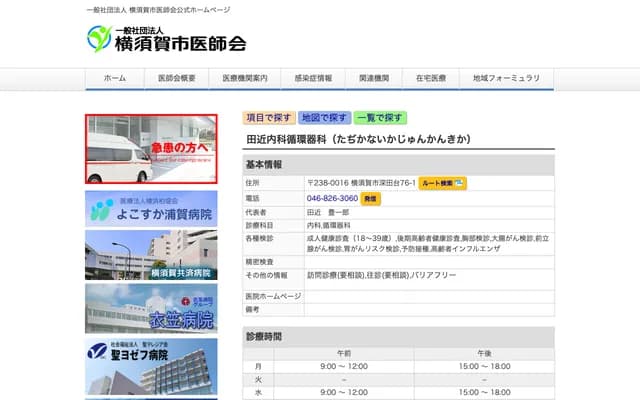Screen dimensions: 640x400
Task: Click the 横須賀市医師会 logo
Action: coord(166,40)
